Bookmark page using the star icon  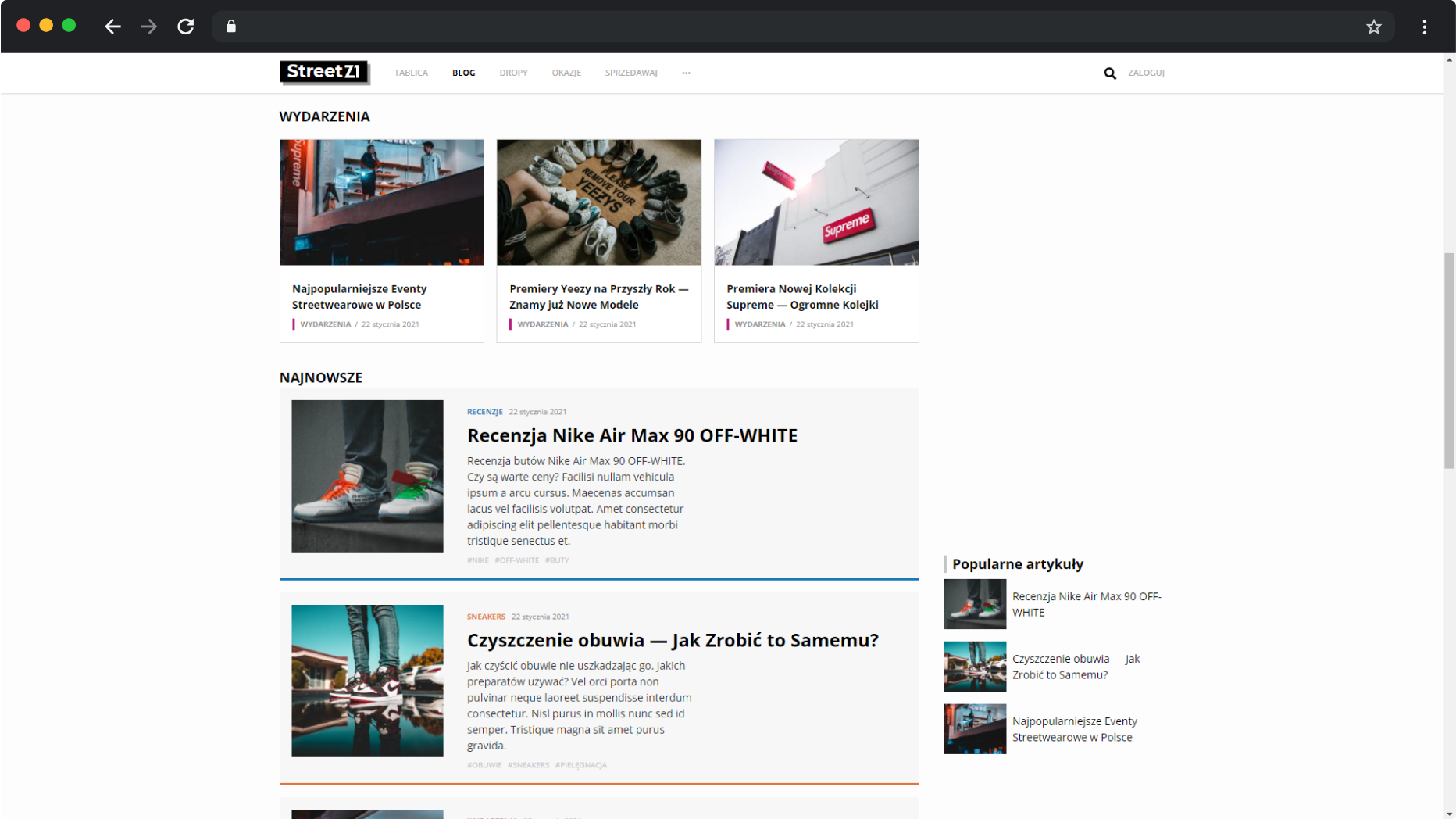pyautogui.click(x=1373, y=27)
